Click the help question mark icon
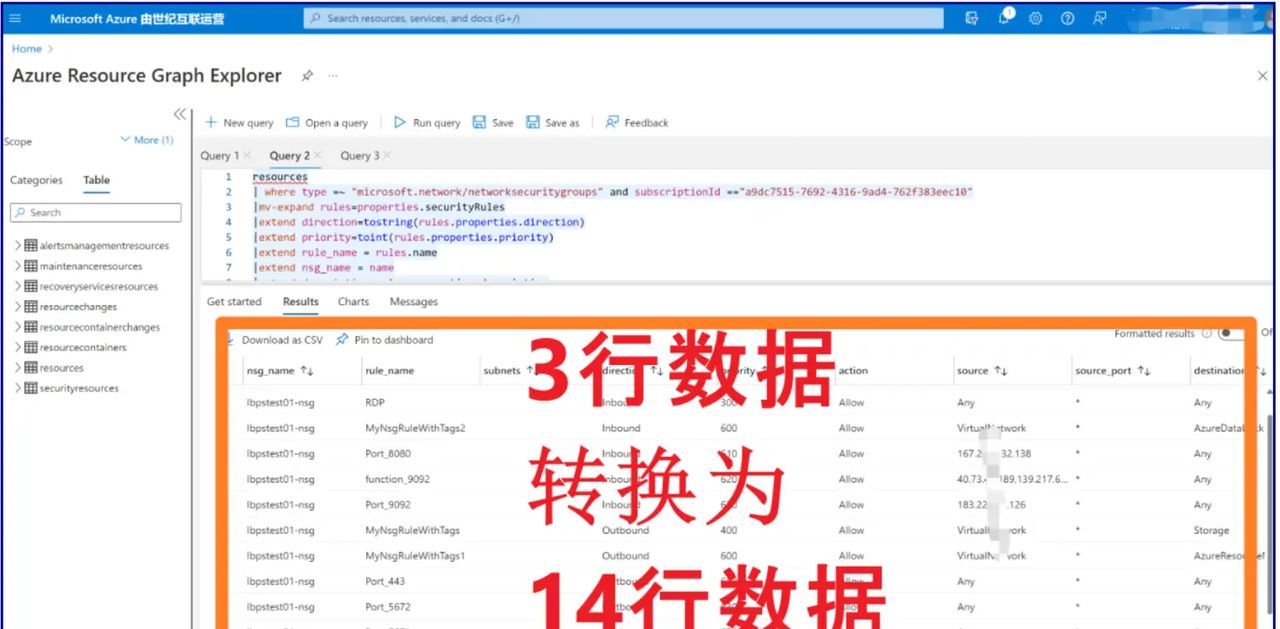1280x629 pixels. coord(1067,18)
